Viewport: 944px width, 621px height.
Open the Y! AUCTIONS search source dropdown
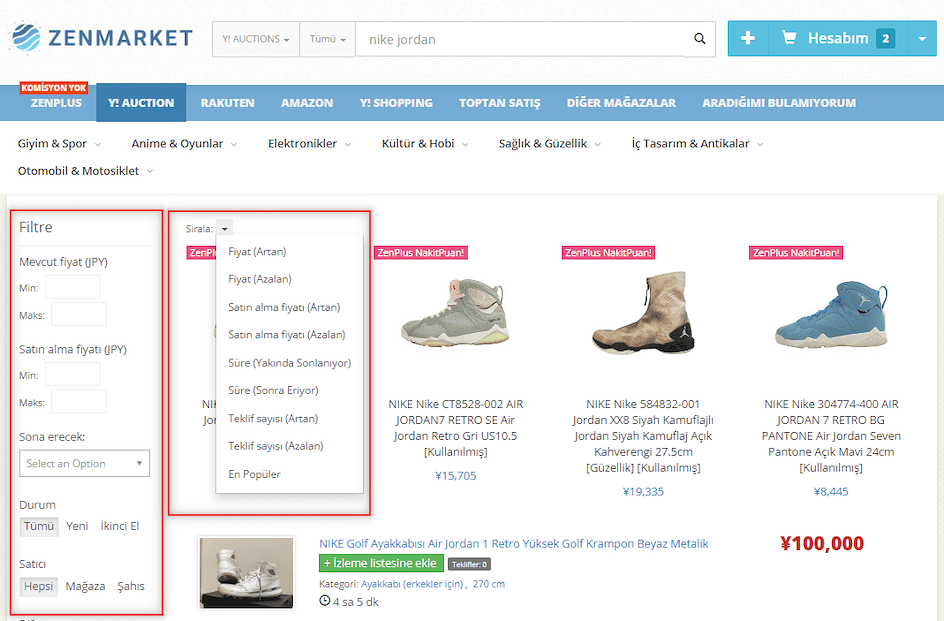coord(256,39)
